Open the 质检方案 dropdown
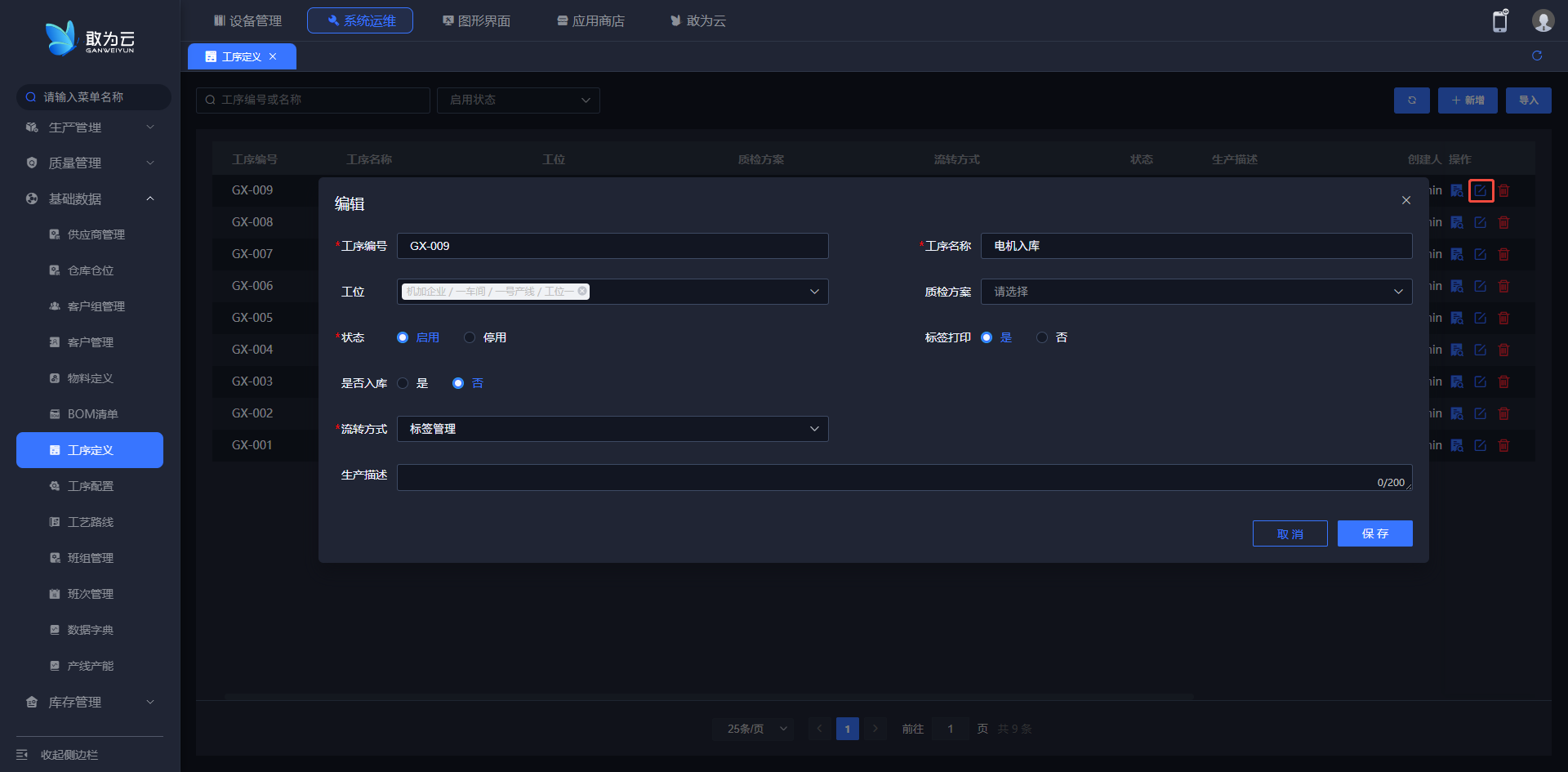Image resolution: width=1568 pixels, height=772 pixels. coord(1196,292)
